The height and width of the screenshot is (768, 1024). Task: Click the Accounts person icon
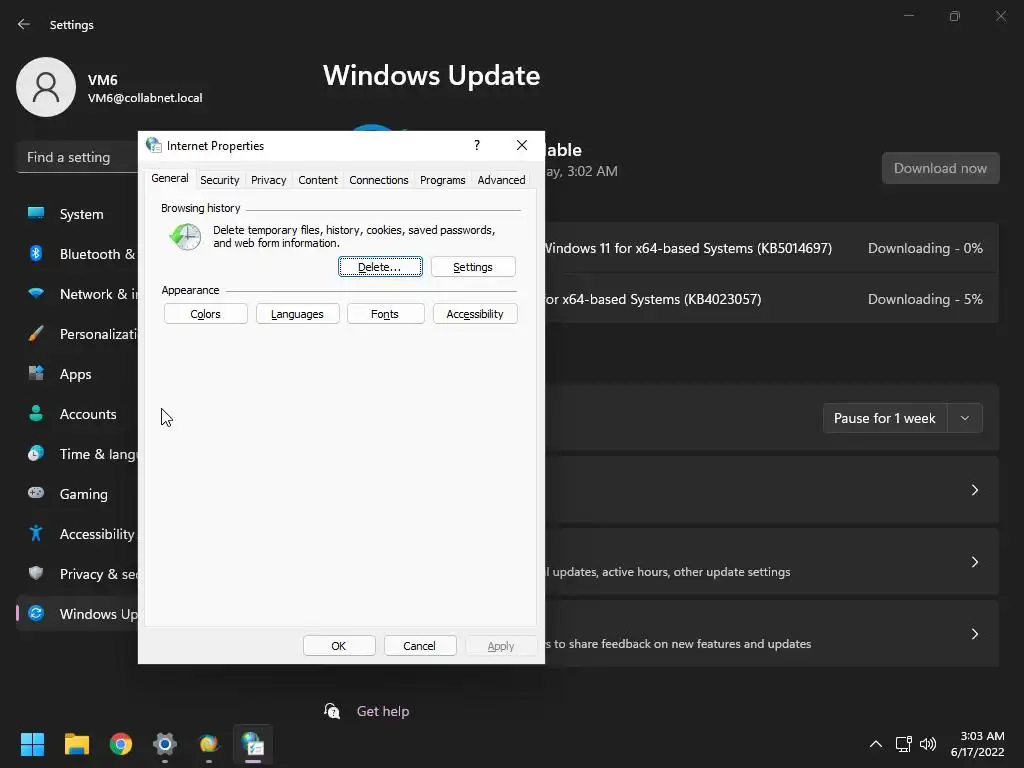(36, 413)
